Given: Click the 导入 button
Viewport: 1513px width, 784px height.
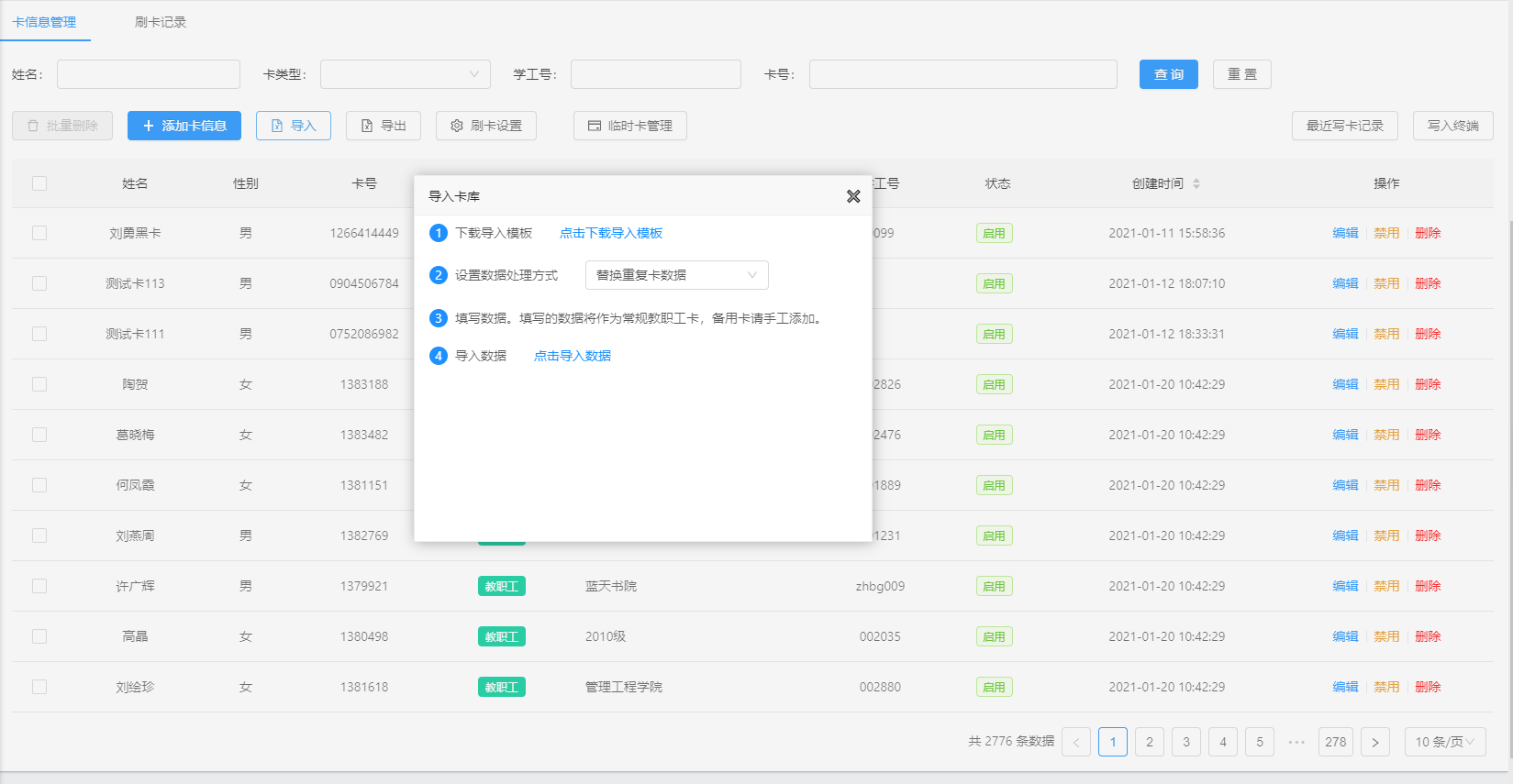Looking at the screenshot, I should click(294, 126).
